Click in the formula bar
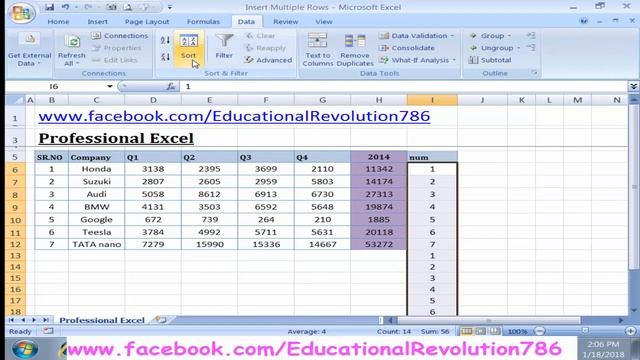Viewport: 640px width, 360px height. [x=404, y=86]
